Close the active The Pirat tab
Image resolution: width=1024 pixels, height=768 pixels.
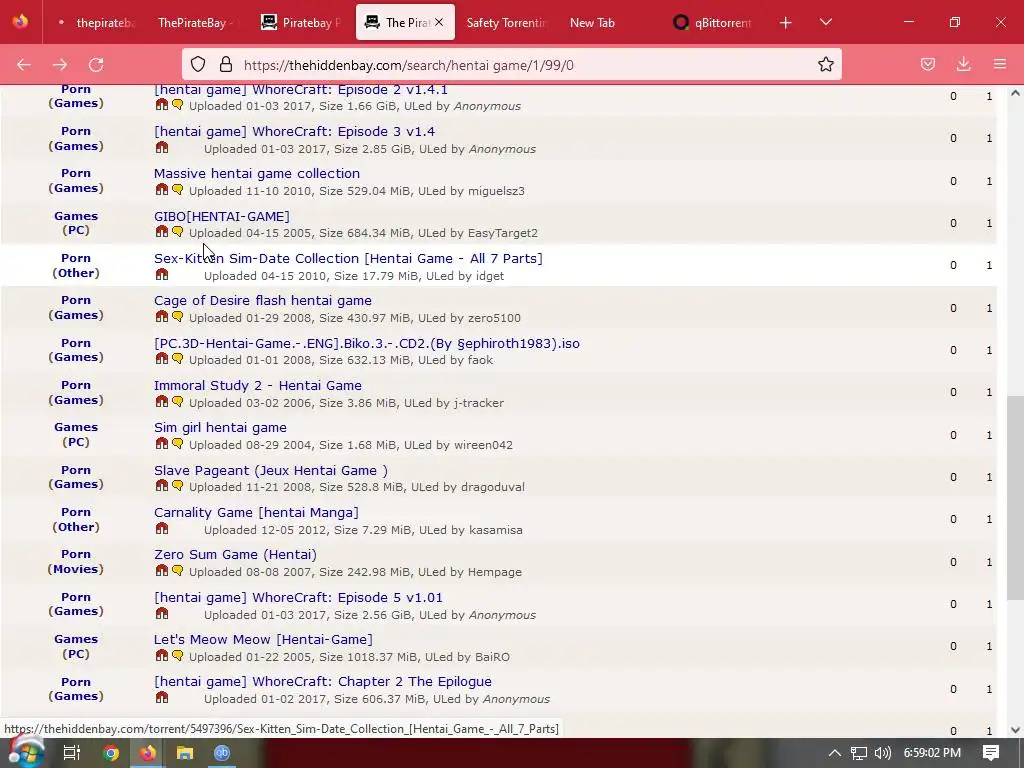(439, 22)
